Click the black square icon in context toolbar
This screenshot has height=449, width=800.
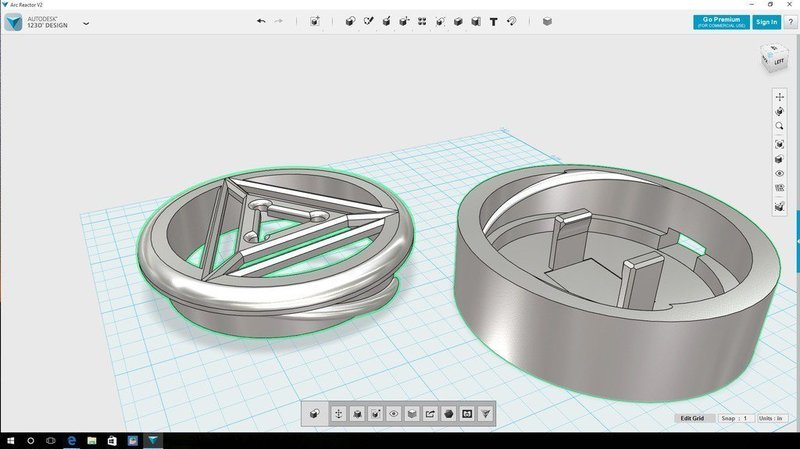[467, 414]
